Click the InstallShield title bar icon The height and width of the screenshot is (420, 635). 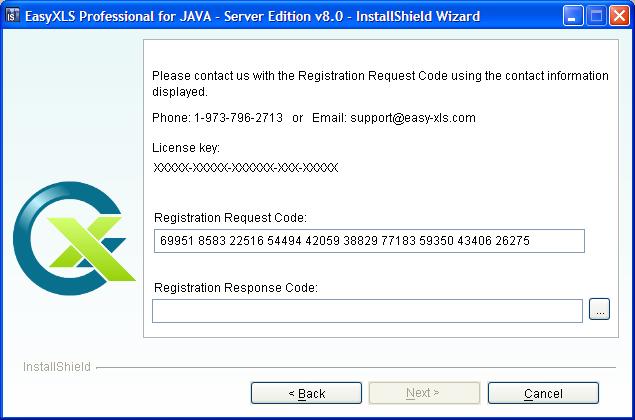click(x=13, y=15)
